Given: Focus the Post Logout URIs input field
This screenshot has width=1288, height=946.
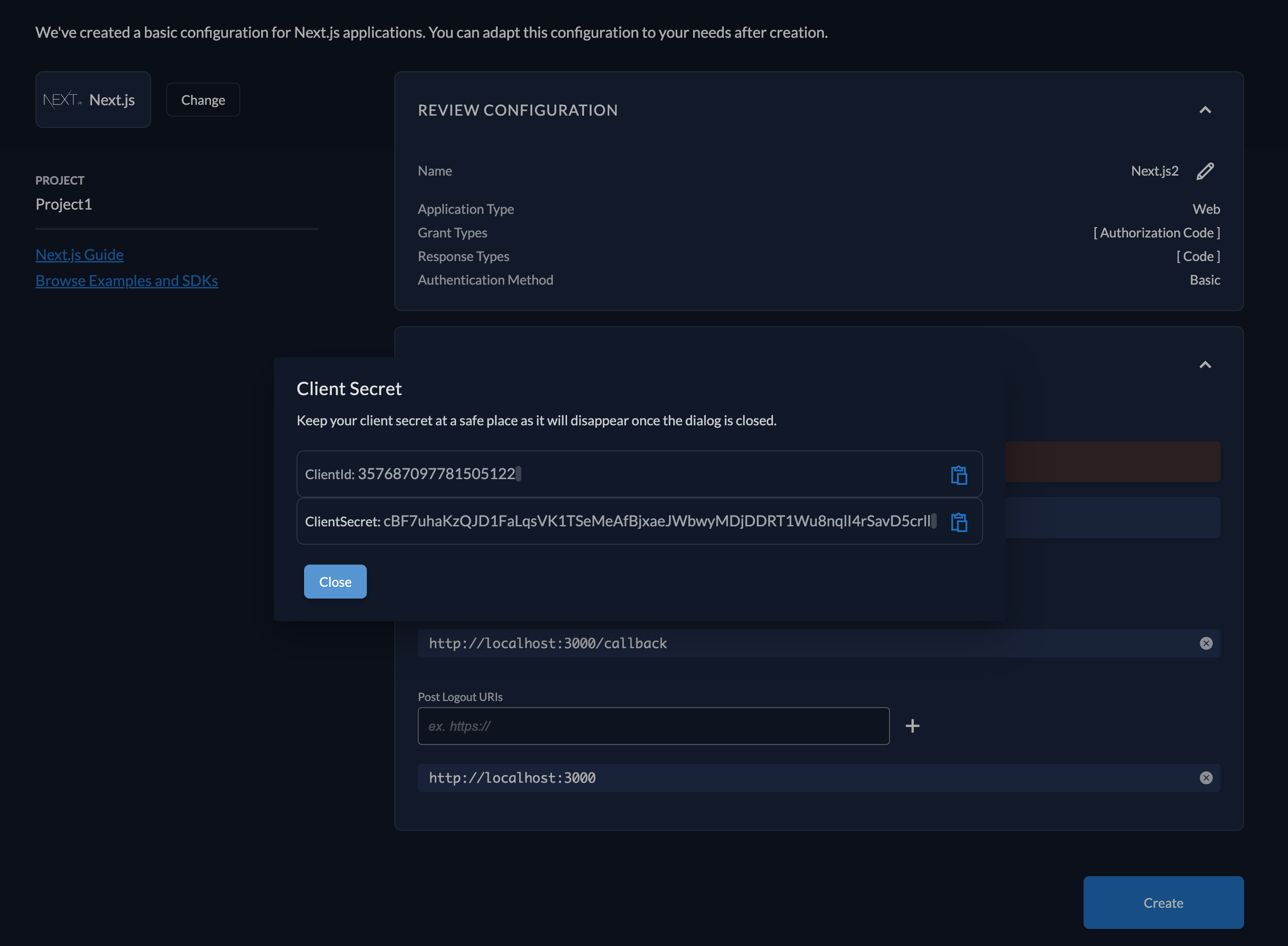Looking at the screenshot, I should click(x=653, y=726).
